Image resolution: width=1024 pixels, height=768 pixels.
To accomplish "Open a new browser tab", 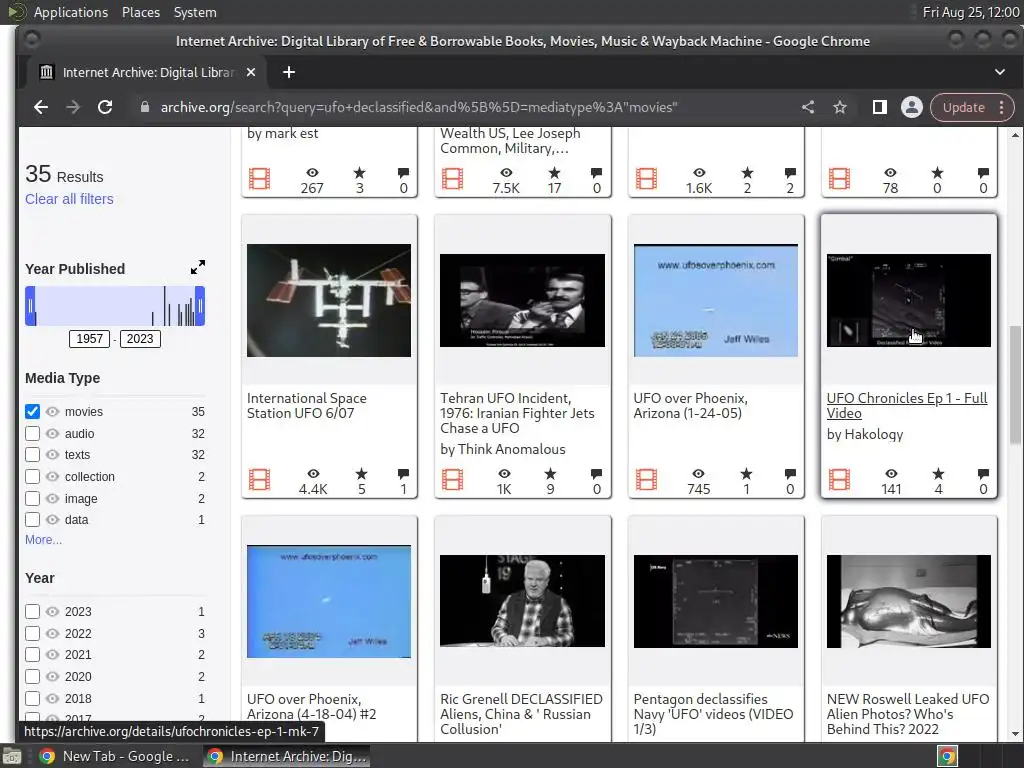I will click(x=289, y=72).
